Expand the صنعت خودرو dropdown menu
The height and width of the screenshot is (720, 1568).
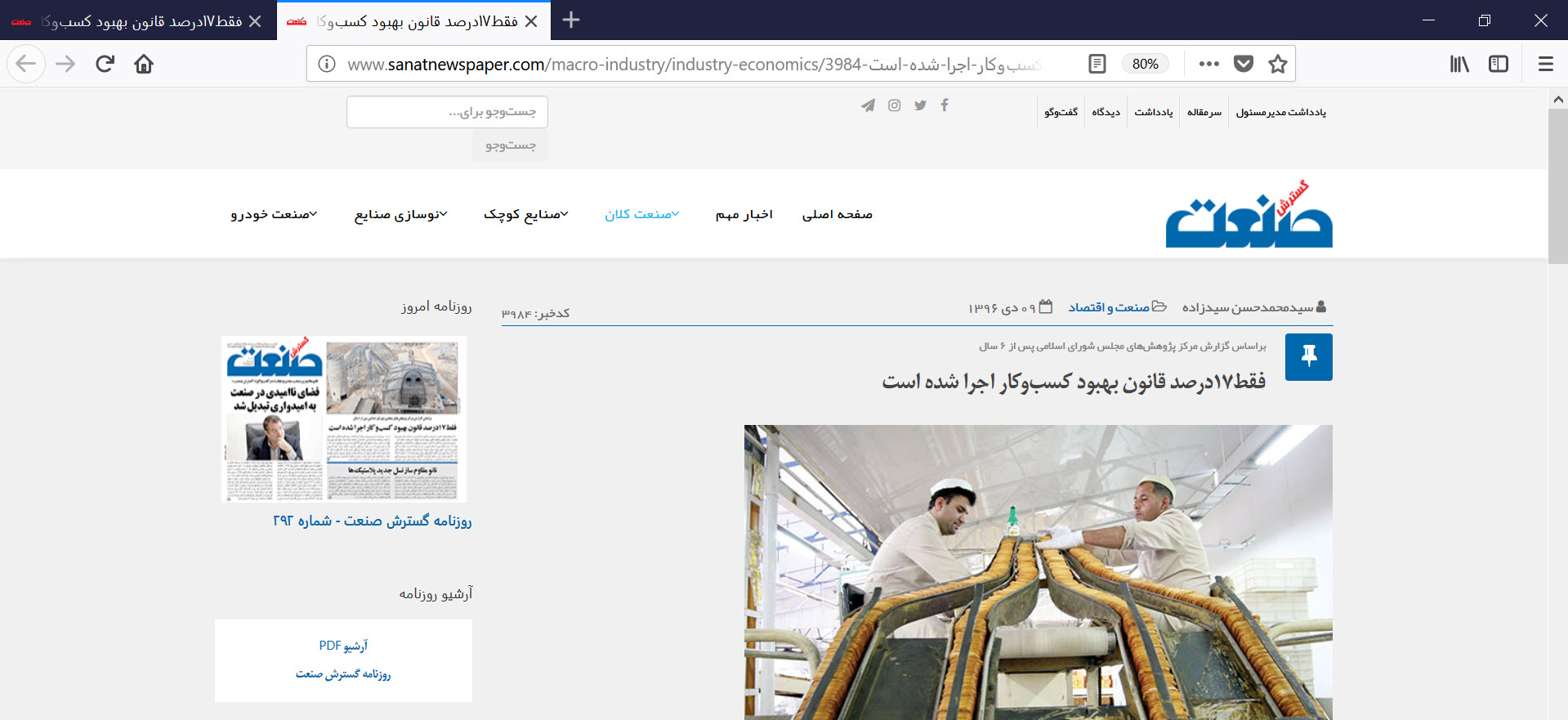tap(273, 214)
